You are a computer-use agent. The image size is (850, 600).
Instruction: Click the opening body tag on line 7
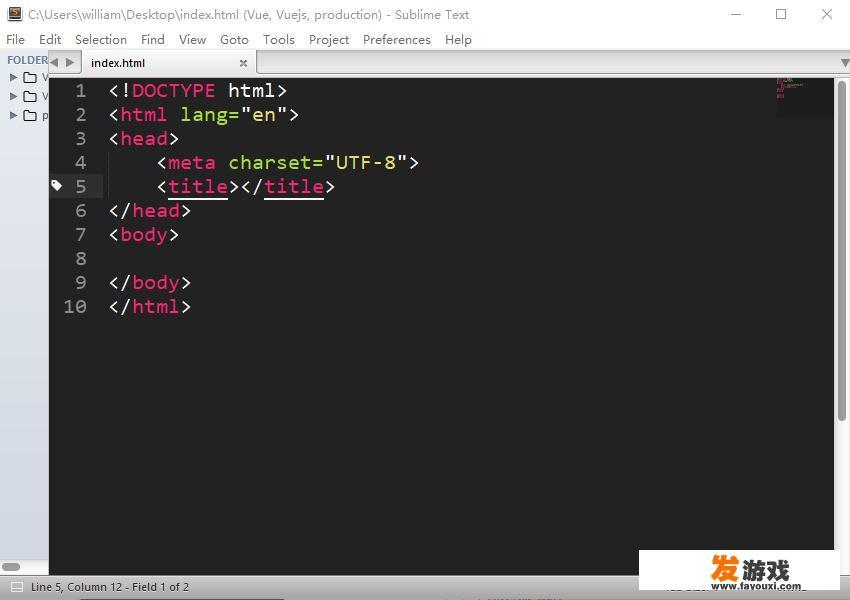click(x=144, y=235)
